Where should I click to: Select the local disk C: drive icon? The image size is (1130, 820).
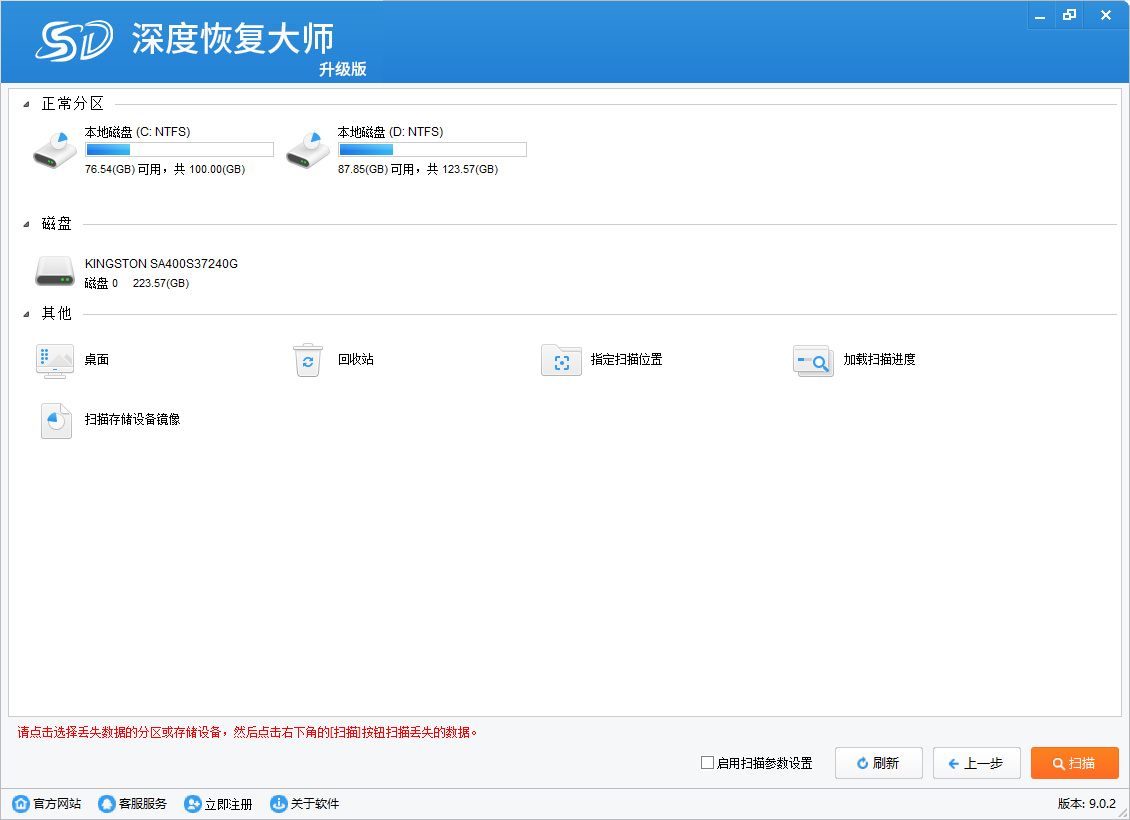pyautogui.click(x=55, y=150)
